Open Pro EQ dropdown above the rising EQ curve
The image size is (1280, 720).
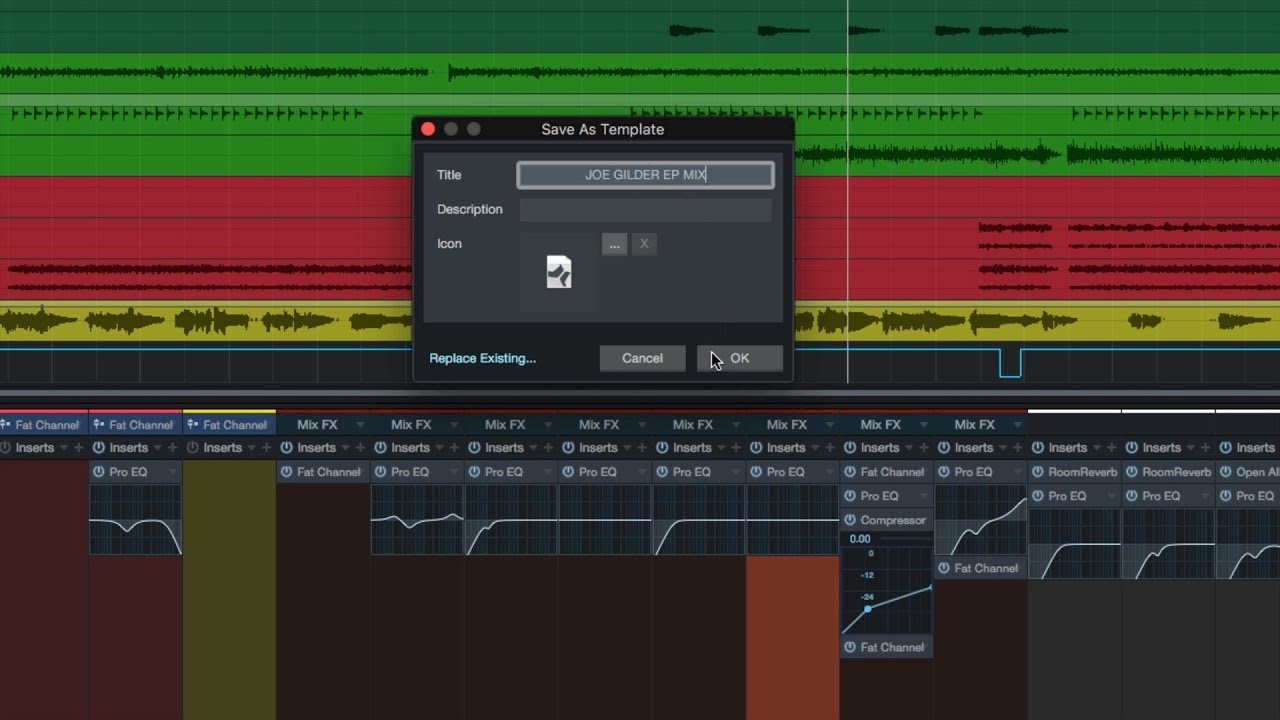[x=1018, y=472]
